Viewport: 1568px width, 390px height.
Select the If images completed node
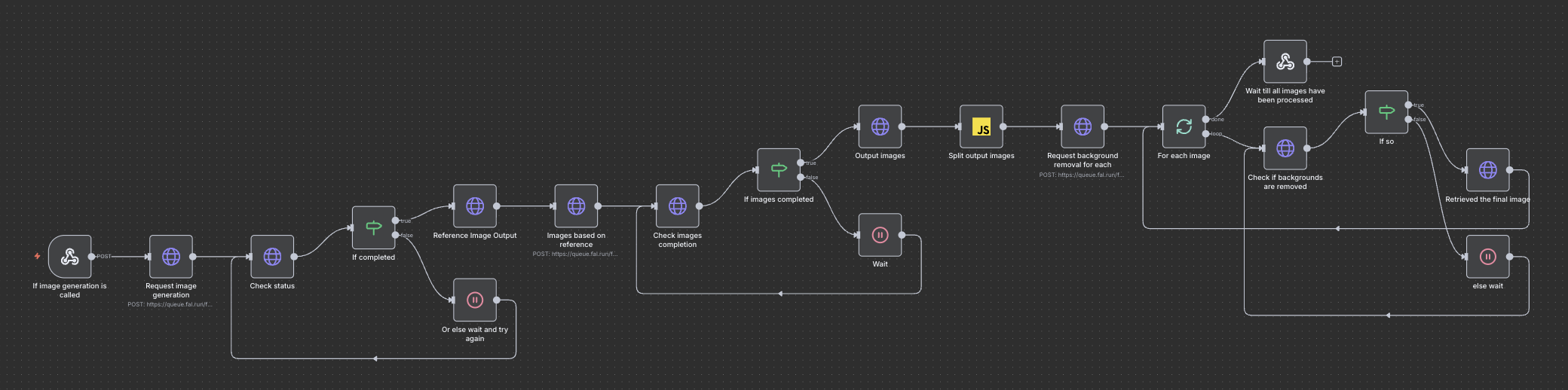coord(779,170)
